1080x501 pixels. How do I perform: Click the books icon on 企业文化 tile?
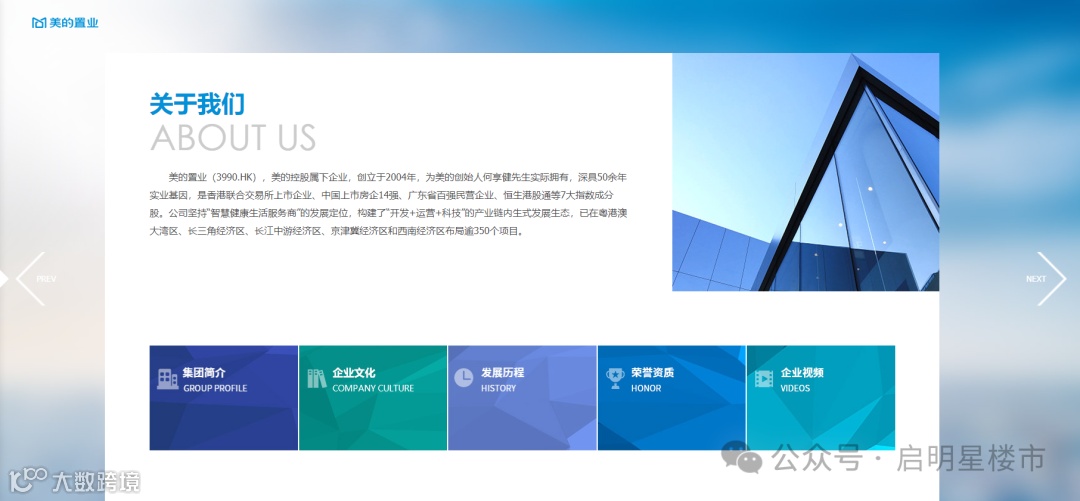[317, 378]
